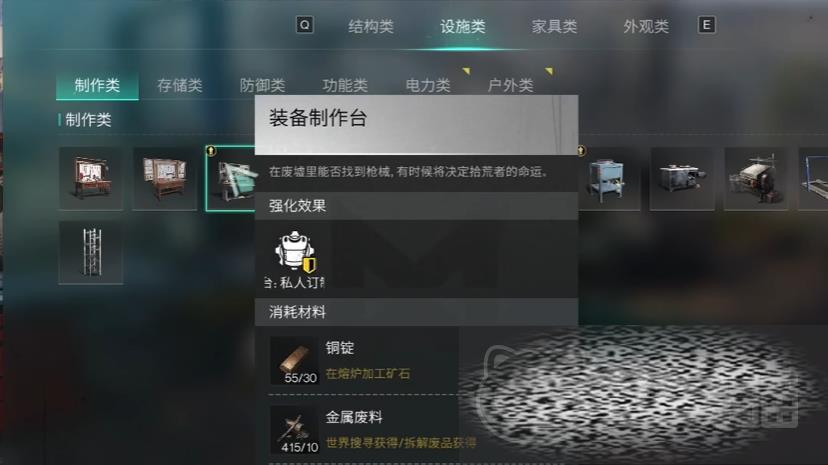Image resolution: width=828 pixels, height=465 pixels.
Task: Select the metal scaffold tower icon
Action: tap(91, 253)
